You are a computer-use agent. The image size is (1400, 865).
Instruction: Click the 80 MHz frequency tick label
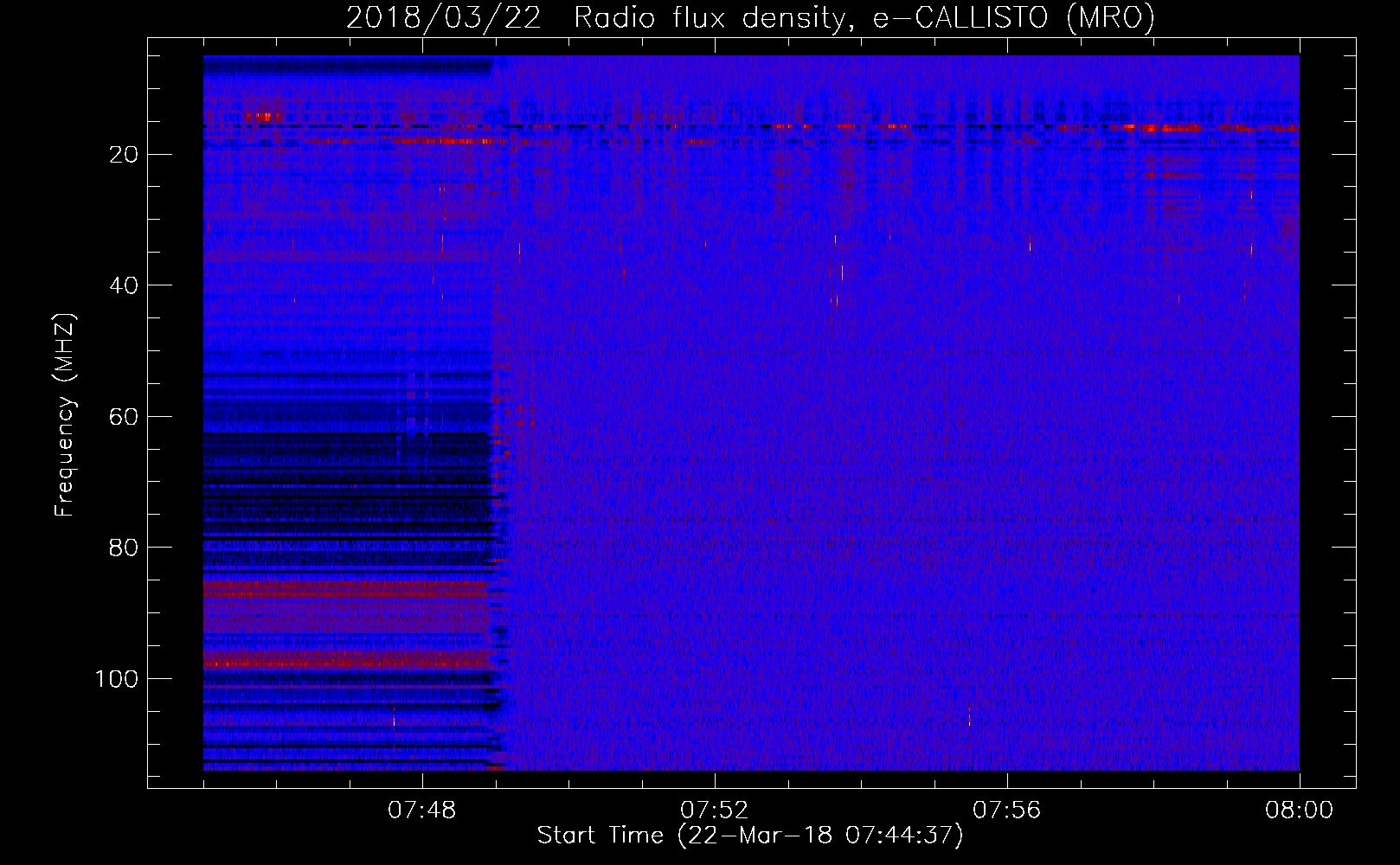pyautogui.click(x=125, y=548)
